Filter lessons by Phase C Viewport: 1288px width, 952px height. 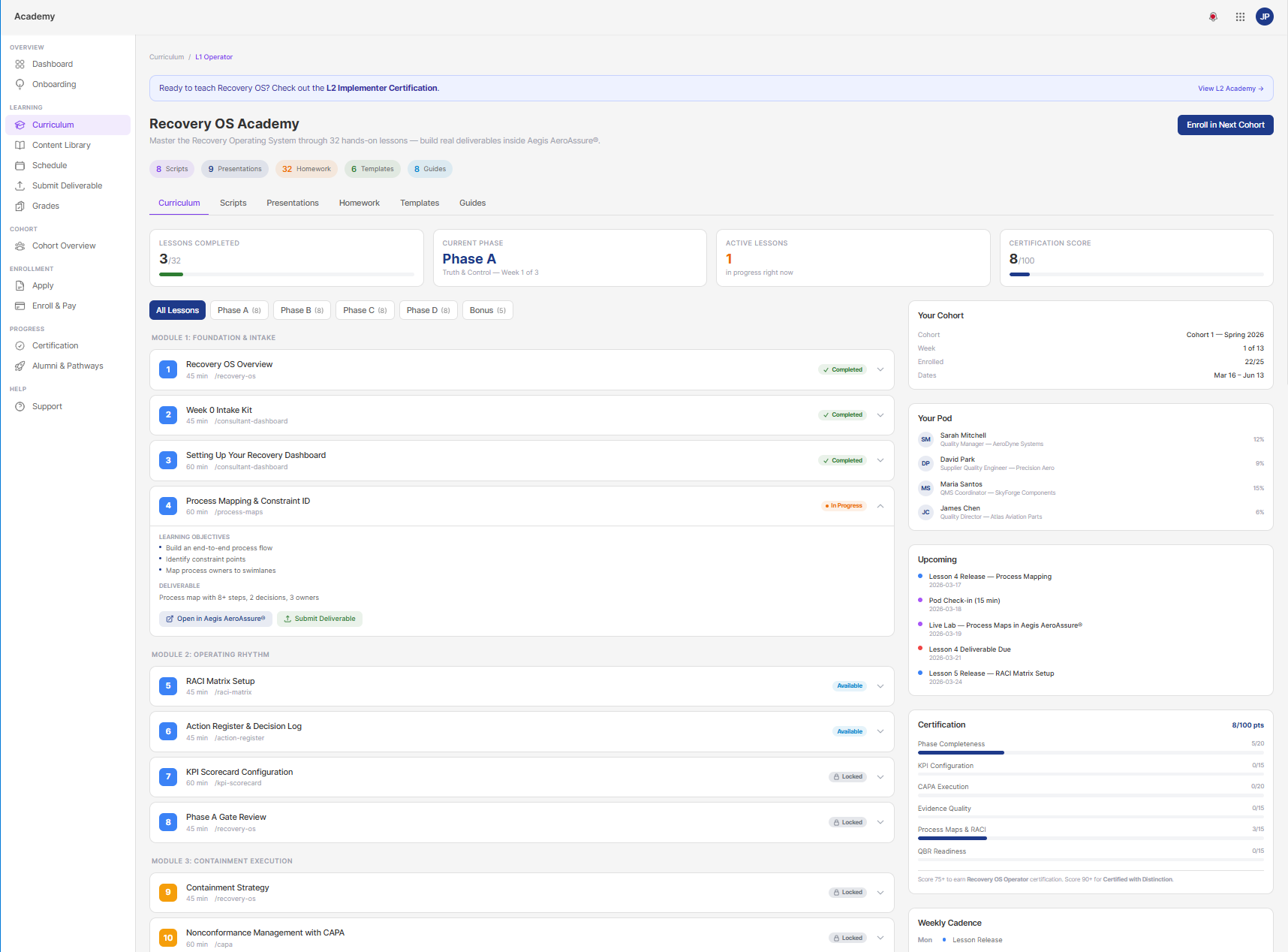[x=366, y=311]
